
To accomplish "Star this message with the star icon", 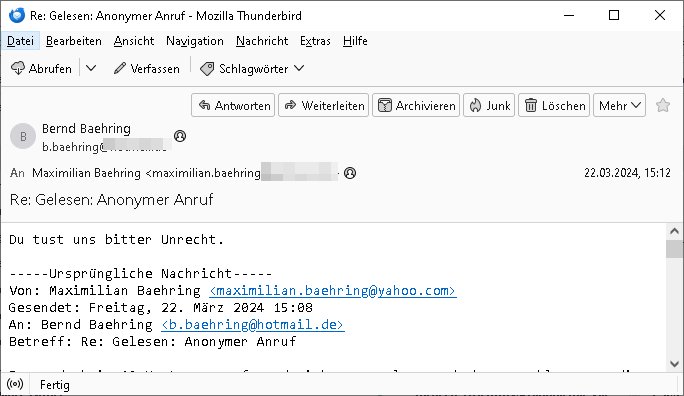I will (663, 106).
